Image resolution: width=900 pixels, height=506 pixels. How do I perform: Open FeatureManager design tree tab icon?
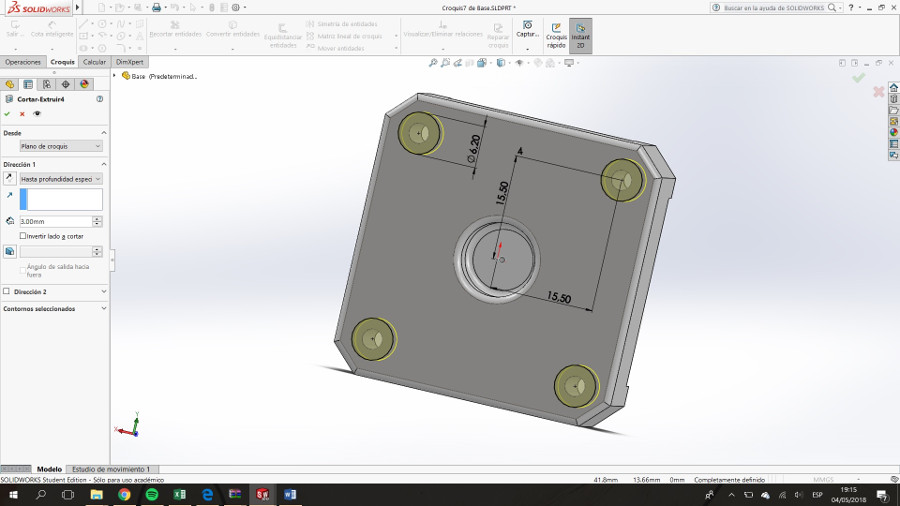(x=10, y=84)
